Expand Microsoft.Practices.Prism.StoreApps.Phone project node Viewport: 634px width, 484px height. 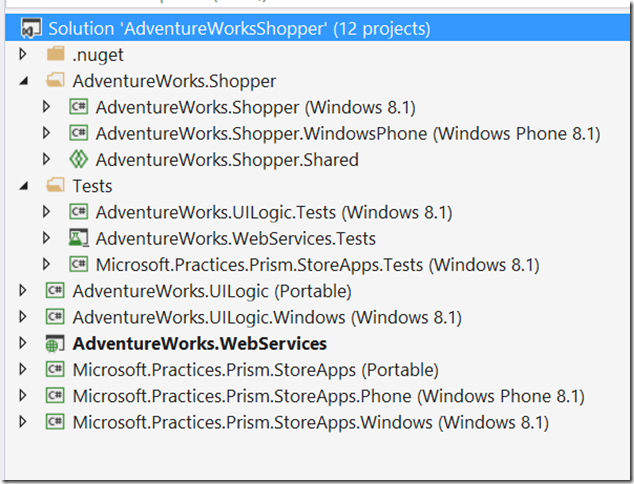click(x=23, y=396)
